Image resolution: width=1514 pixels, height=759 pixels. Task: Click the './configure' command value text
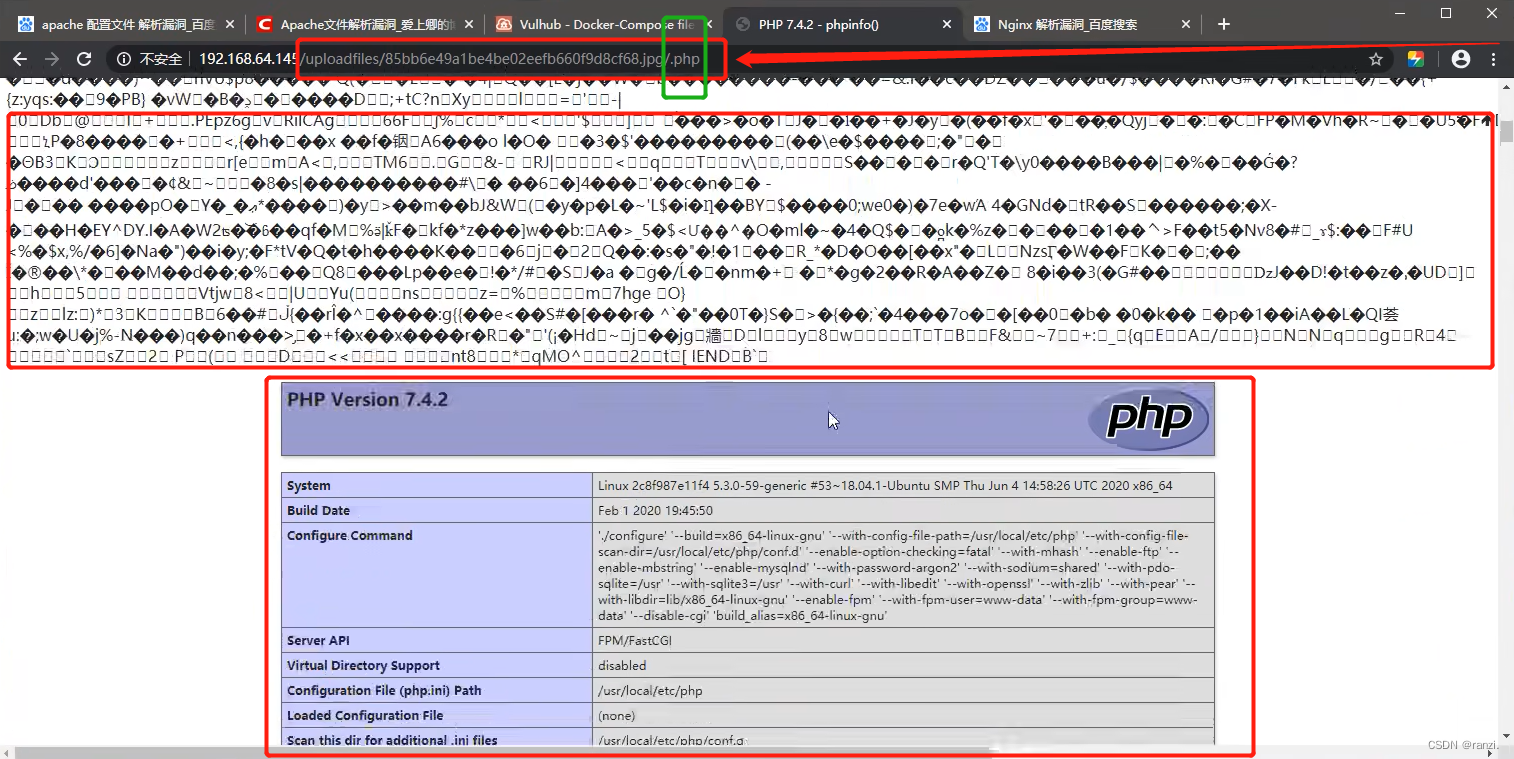(898, 576)
